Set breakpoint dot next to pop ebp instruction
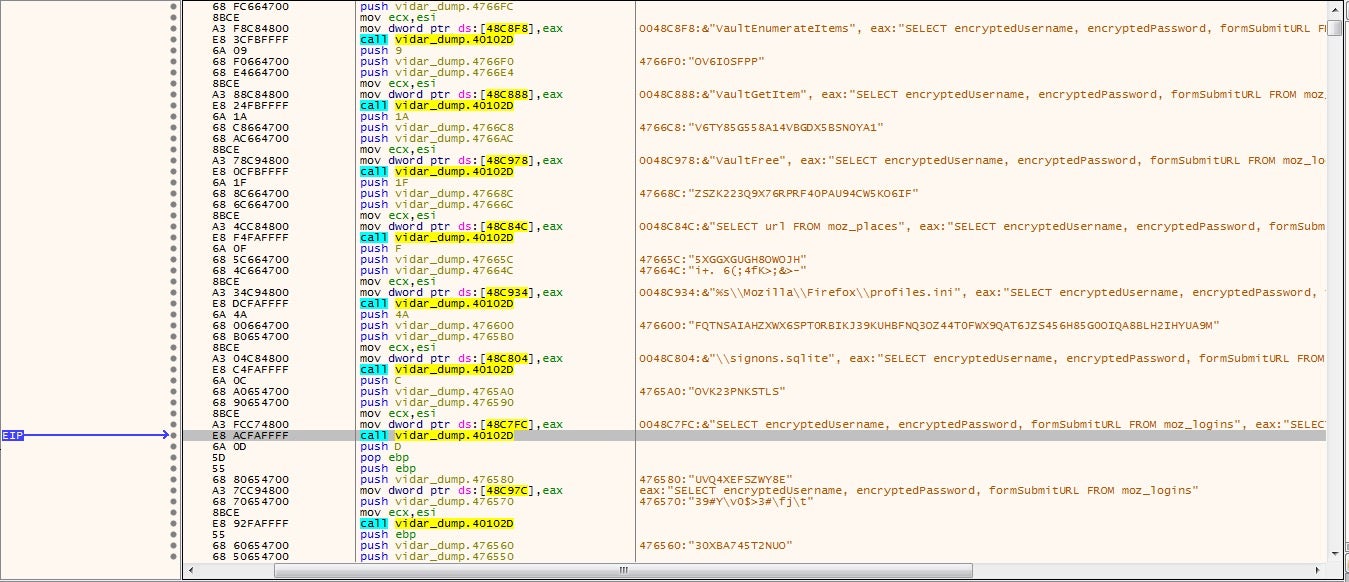1349x582 pixels. [173, 458]
